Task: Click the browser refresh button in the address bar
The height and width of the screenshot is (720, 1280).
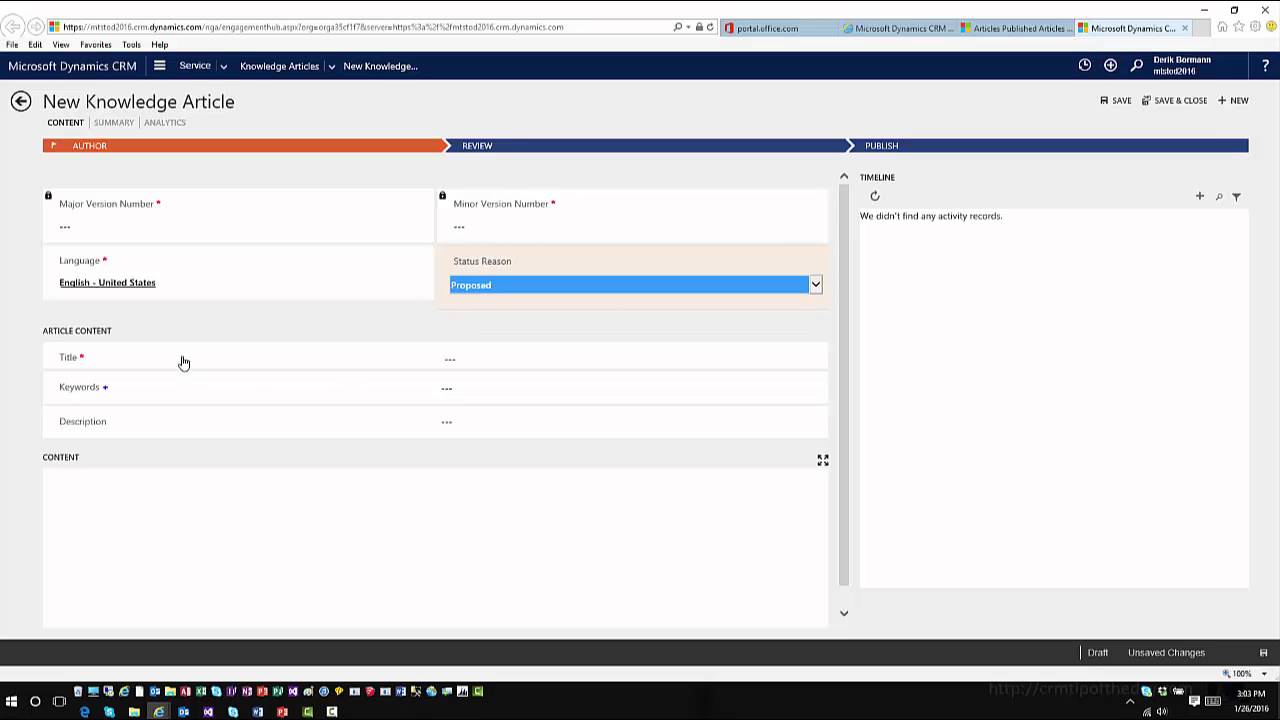Action: 710,27
